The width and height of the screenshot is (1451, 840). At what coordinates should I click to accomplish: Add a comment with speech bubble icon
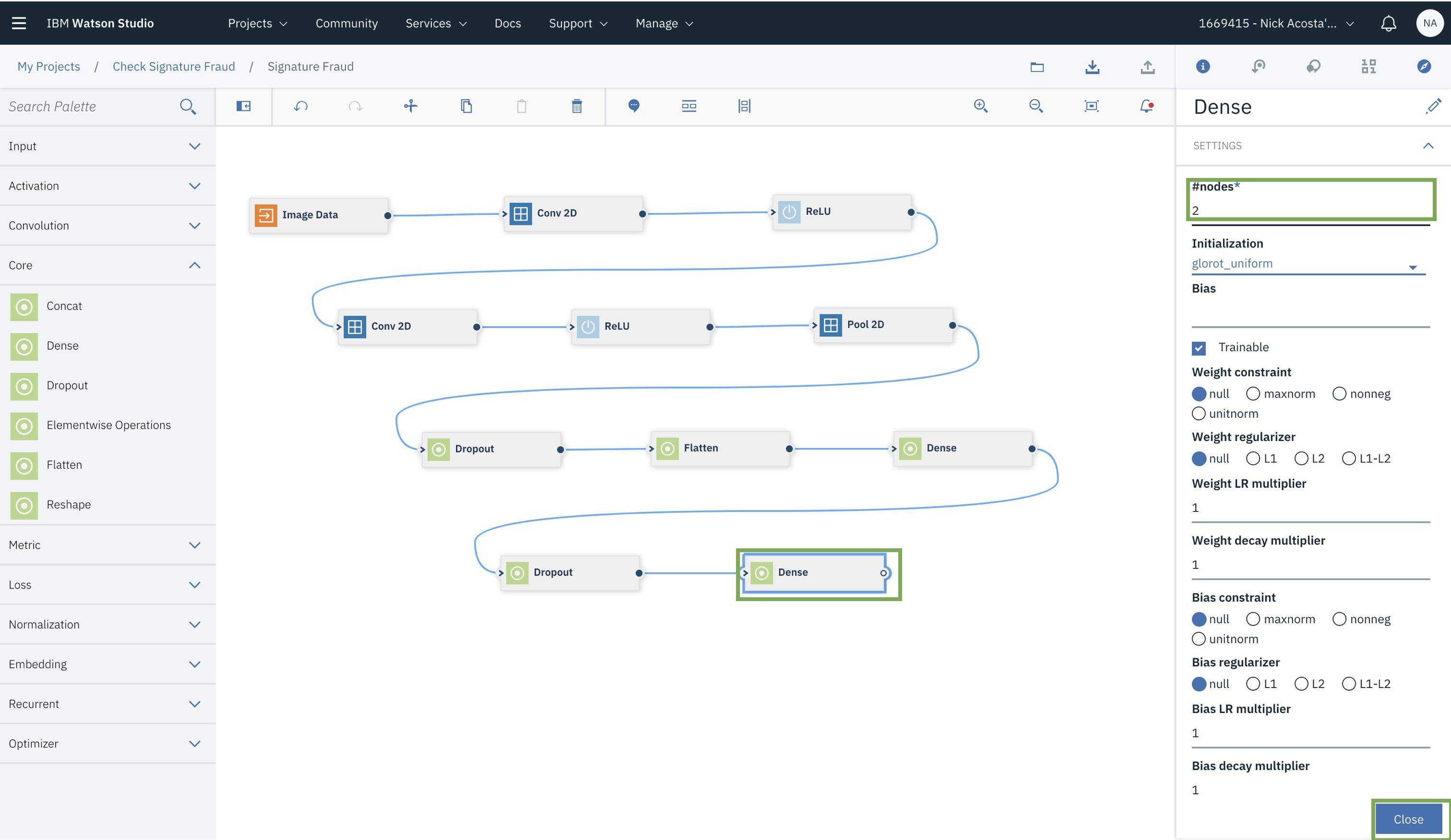coord(634,106)
